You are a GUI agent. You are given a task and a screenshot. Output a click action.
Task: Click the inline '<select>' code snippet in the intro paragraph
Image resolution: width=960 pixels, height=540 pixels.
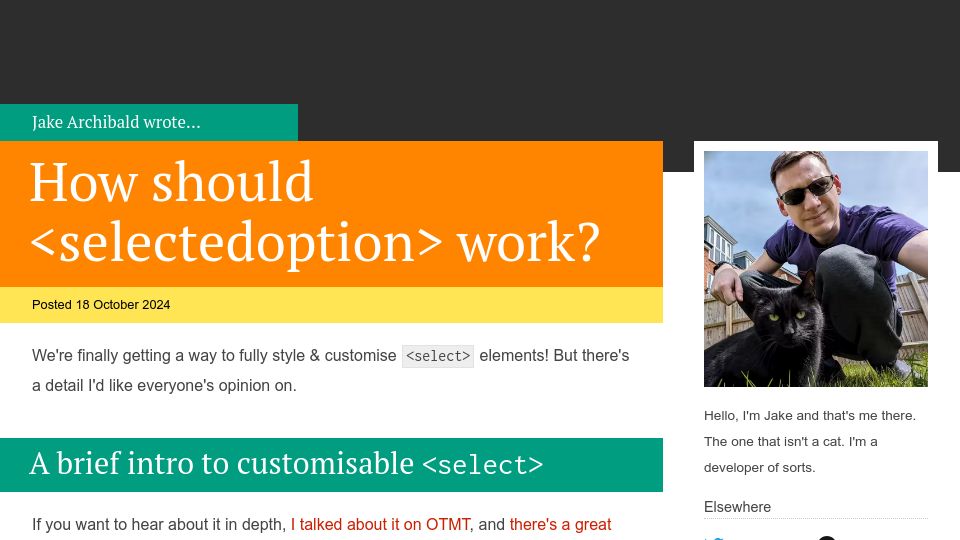[x=438, y=356]
